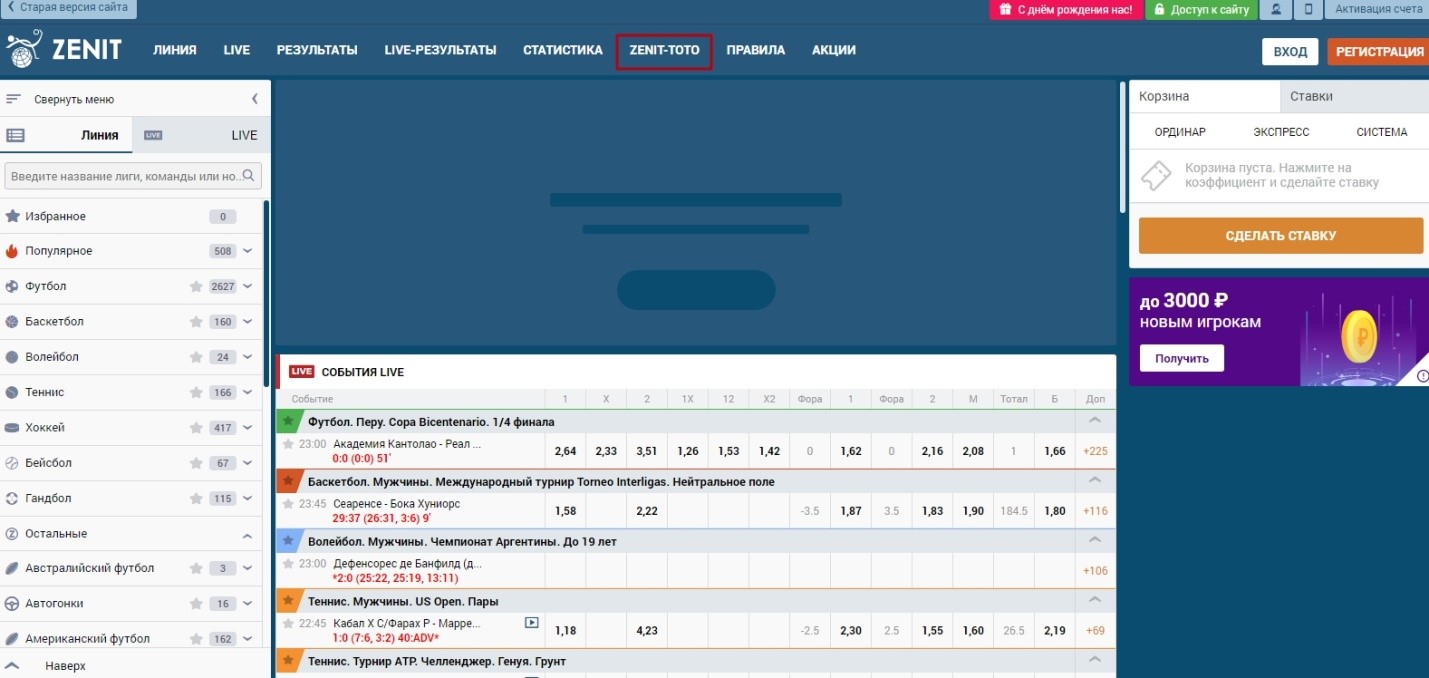Click the hamburger icon next to Свернуть меню
Image resolution: width=1429 pixels, height=678 pixels.
pos(14,99)
